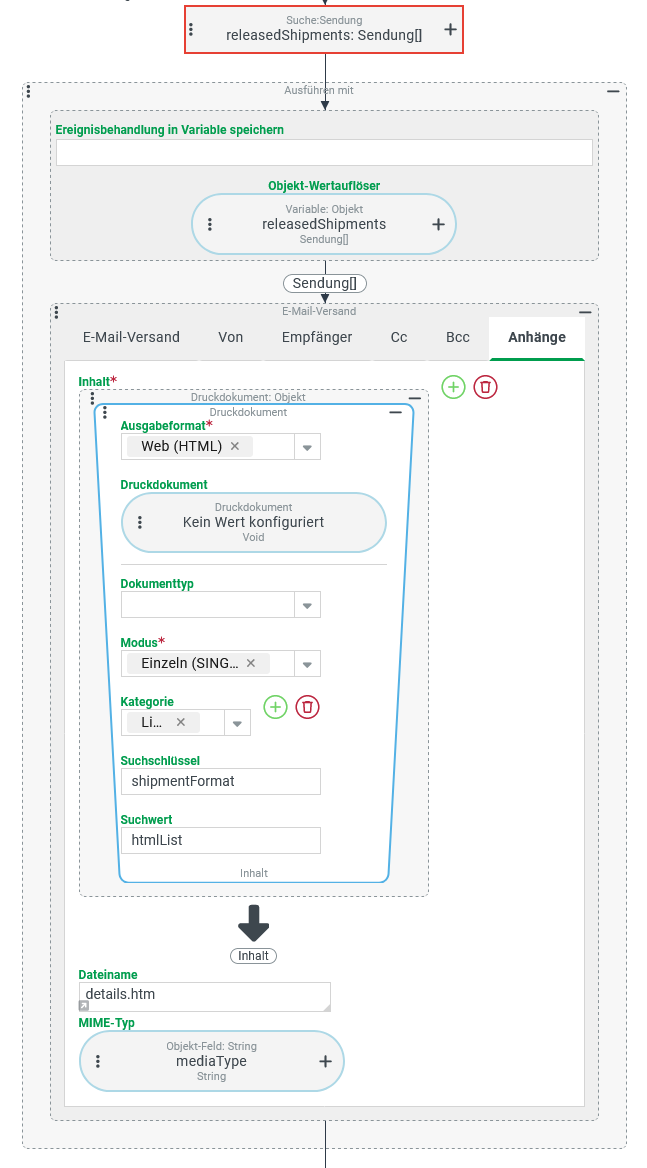This screenshot has height=1168, width=647.
Task: Expand the Modus dropdown list
Action: 307,664
